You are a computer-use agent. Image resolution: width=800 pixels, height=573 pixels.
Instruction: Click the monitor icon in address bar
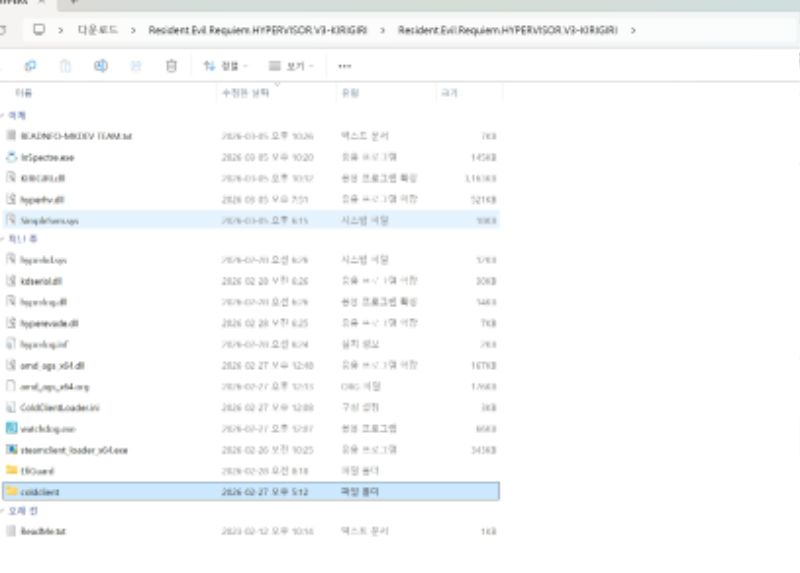point(39,30)
